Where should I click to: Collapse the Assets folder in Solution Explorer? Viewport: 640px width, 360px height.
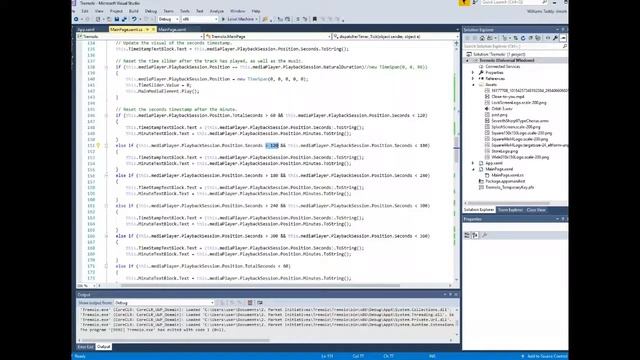473,84
